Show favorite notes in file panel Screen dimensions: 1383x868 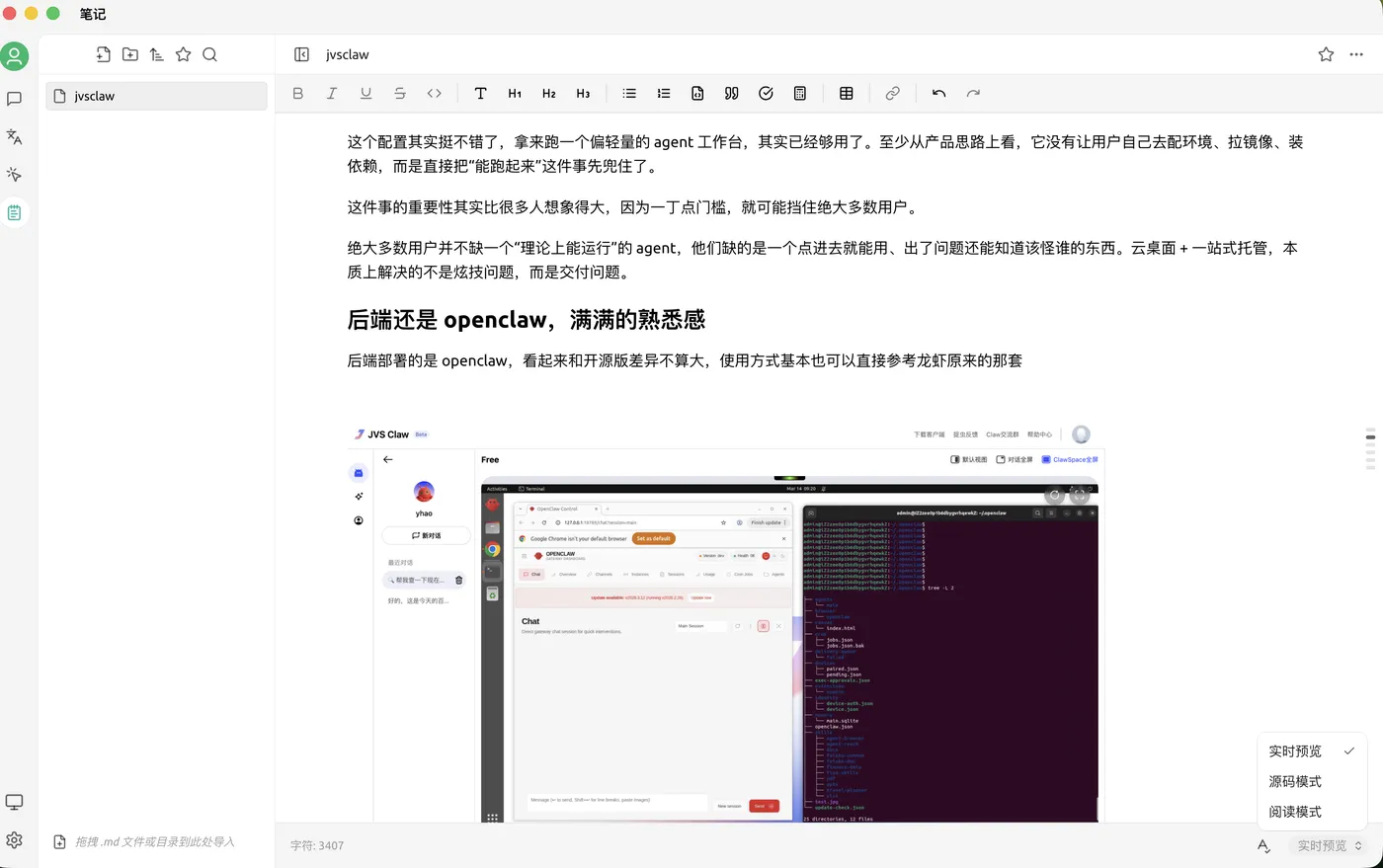pyautogui.click(x=183, y=54)
